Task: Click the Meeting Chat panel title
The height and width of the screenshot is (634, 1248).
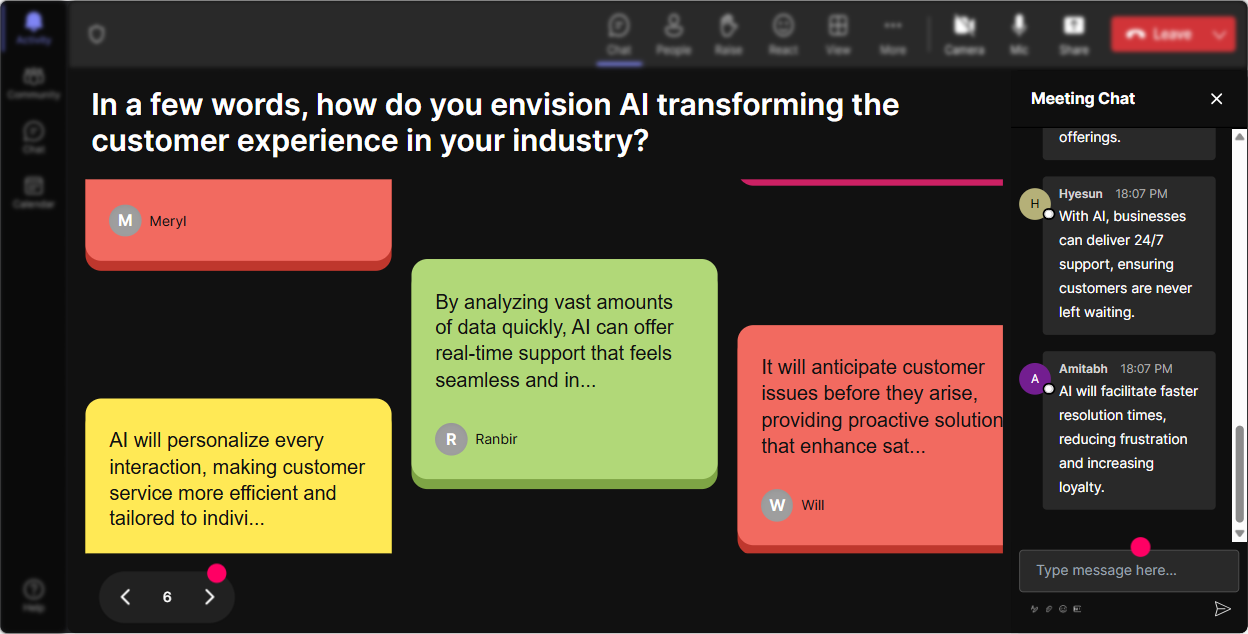Action: pos(1083,98)
